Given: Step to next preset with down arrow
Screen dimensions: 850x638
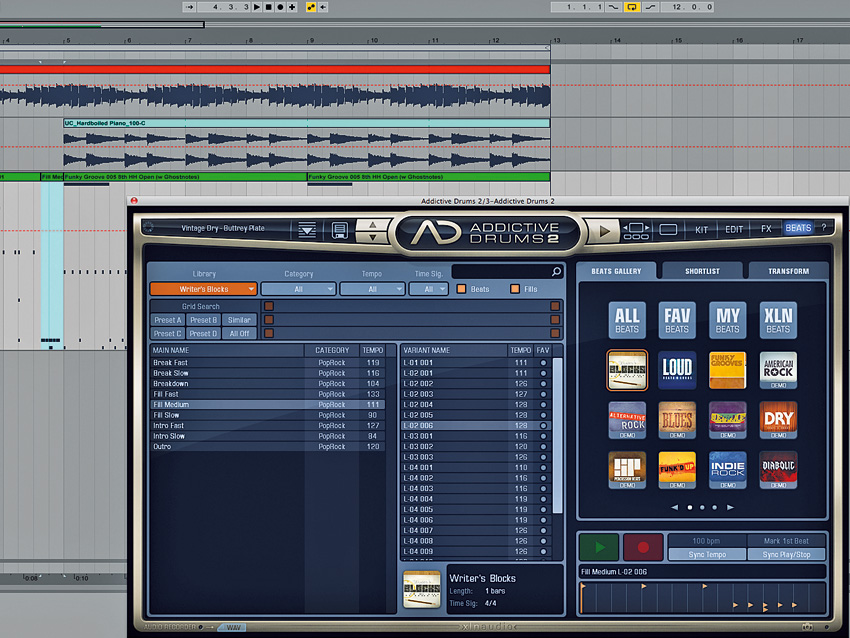Looking at the screenshot, I should (372, 237).
